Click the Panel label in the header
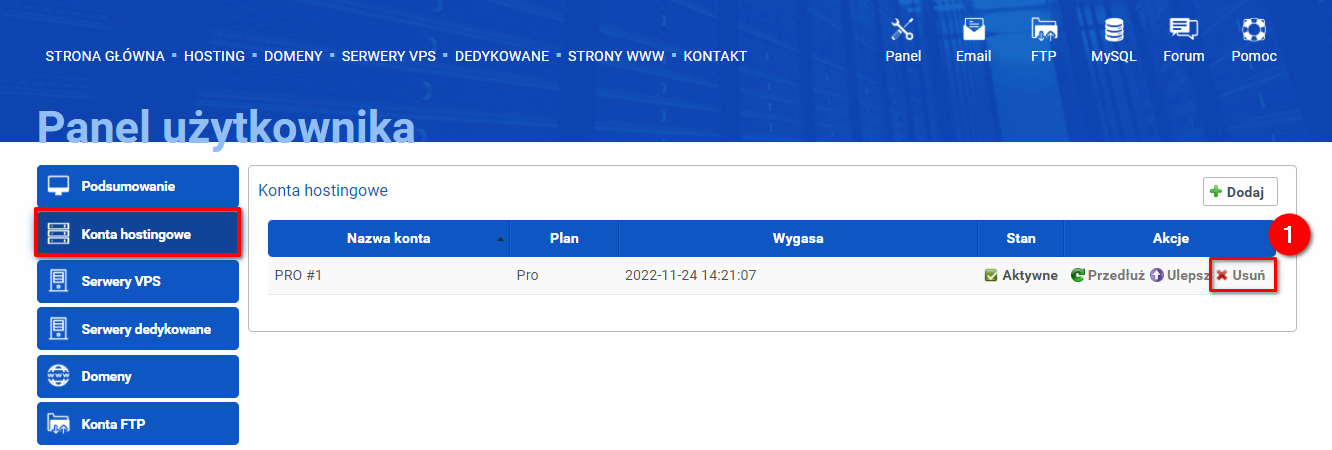The width and height of the screenshot is (1332, 450). (x=903, y=56)
